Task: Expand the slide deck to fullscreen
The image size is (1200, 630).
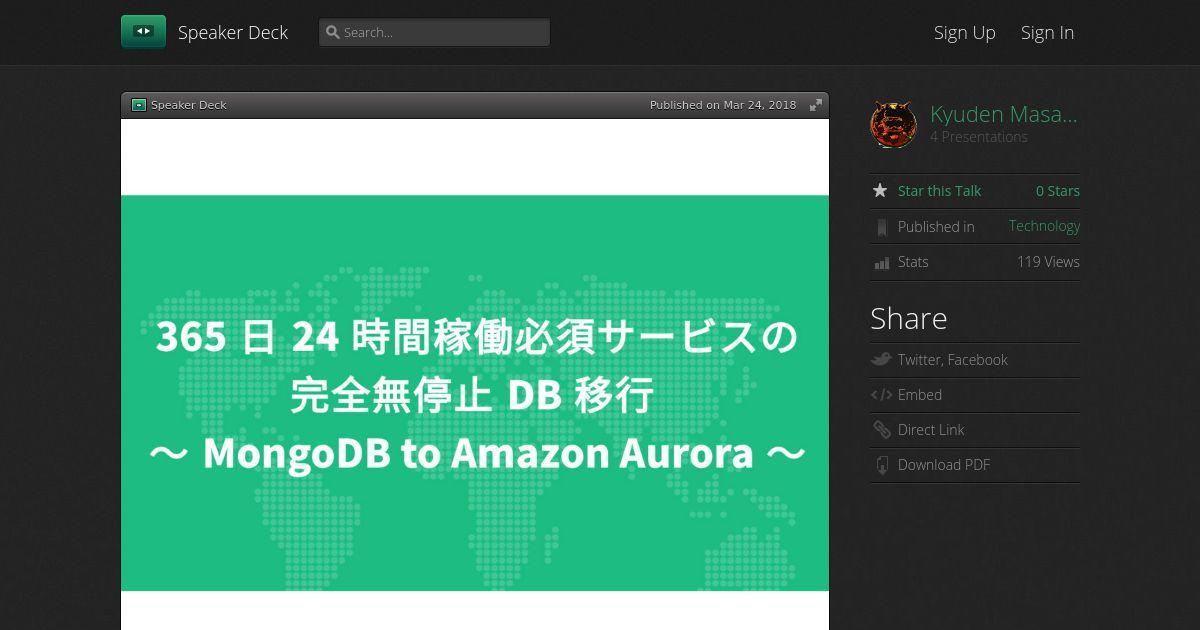Action: coord(816,105)
